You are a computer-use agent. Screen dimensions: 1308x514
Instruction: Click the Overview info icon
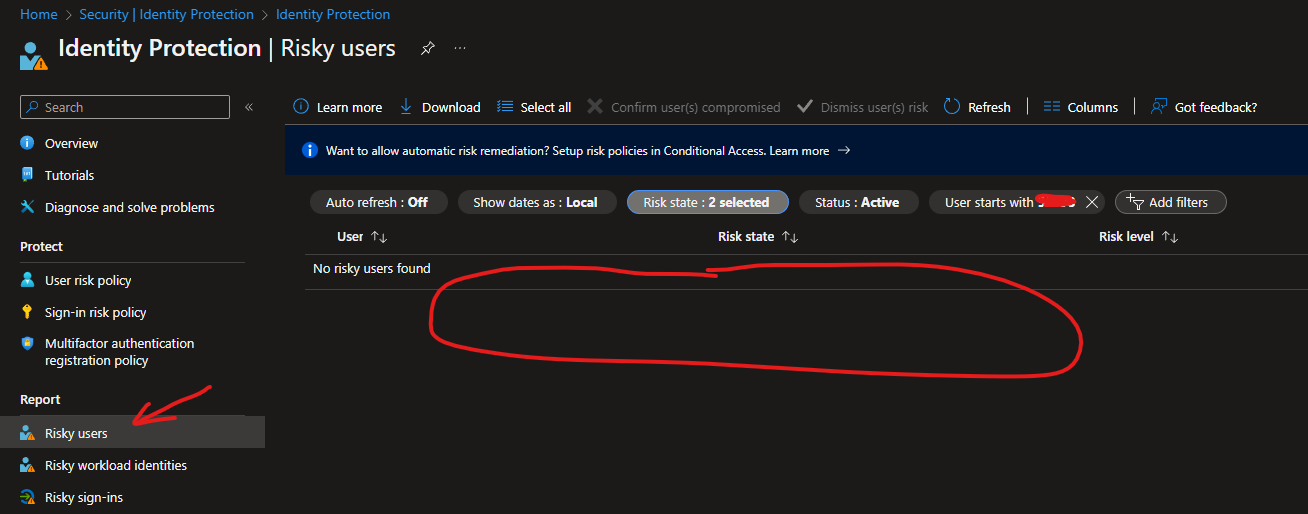click(x=27, y=143)
